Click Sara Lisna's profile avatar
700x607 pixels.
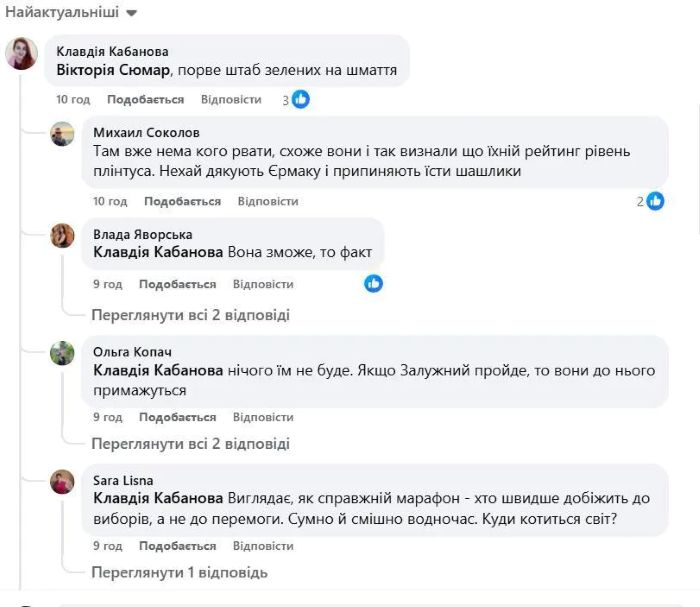[x=62, y=481]
